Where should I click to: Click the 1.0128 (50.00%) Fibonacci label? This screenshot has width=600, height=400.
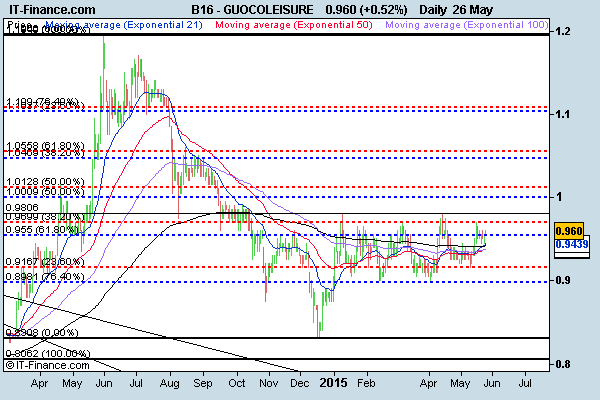45,181
